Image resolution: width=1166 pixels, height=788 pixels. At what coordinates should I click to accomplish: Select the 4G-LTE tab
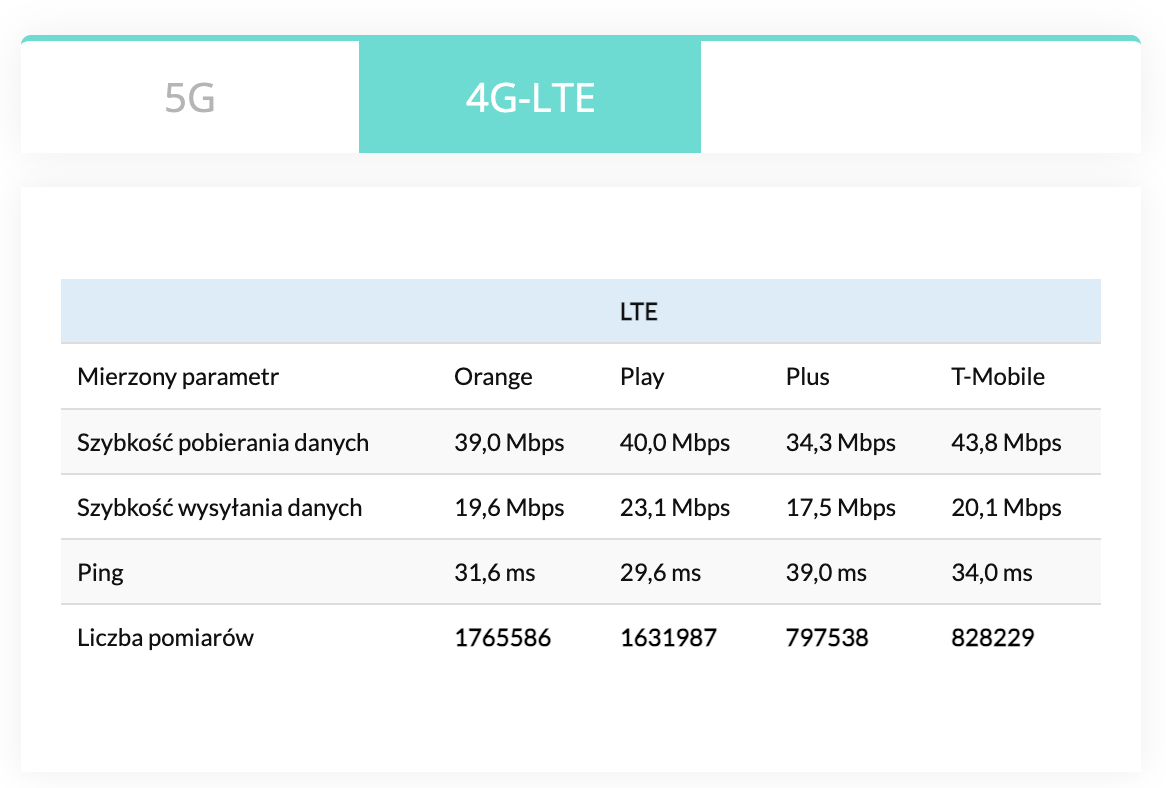(530, 98)
